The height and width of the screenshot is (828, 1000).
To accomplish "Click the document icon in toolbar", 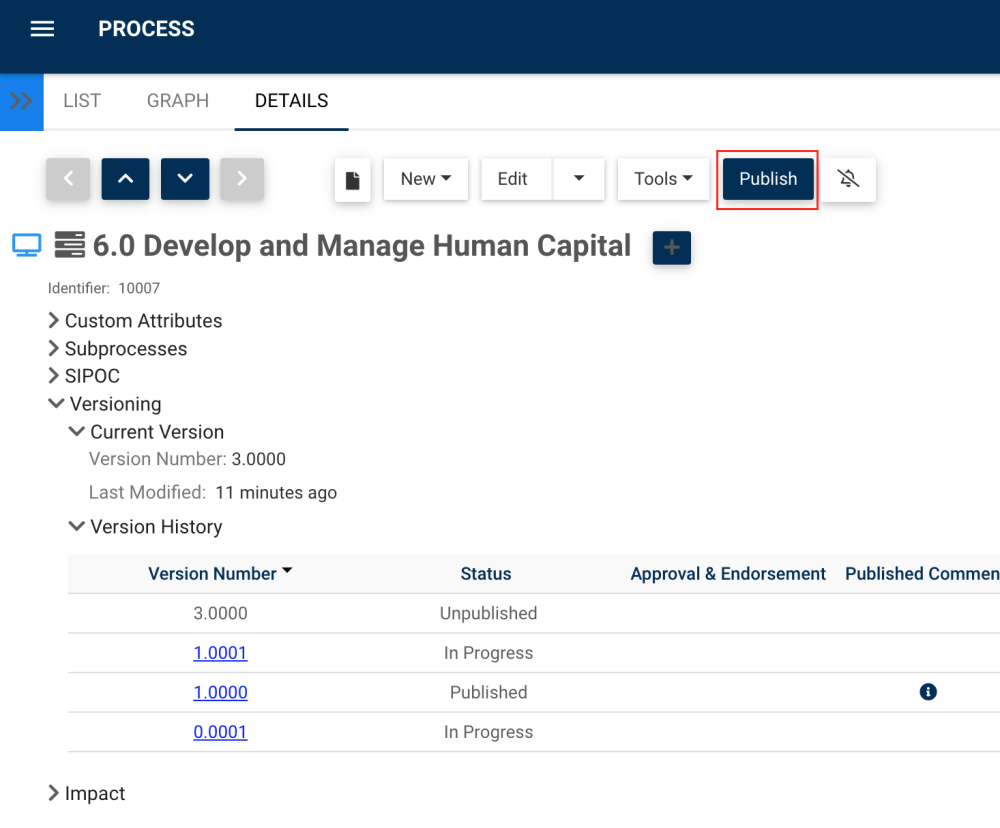I will (x=352, y=180).
